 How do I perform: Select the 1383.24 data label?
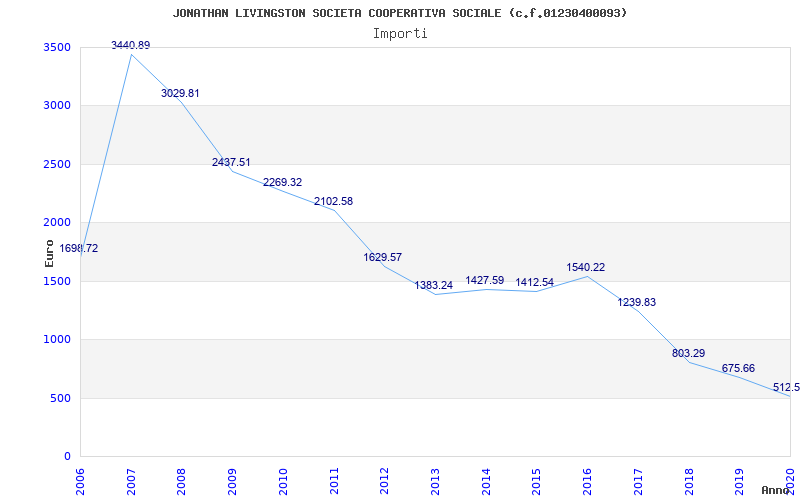[x=434, y=286]
